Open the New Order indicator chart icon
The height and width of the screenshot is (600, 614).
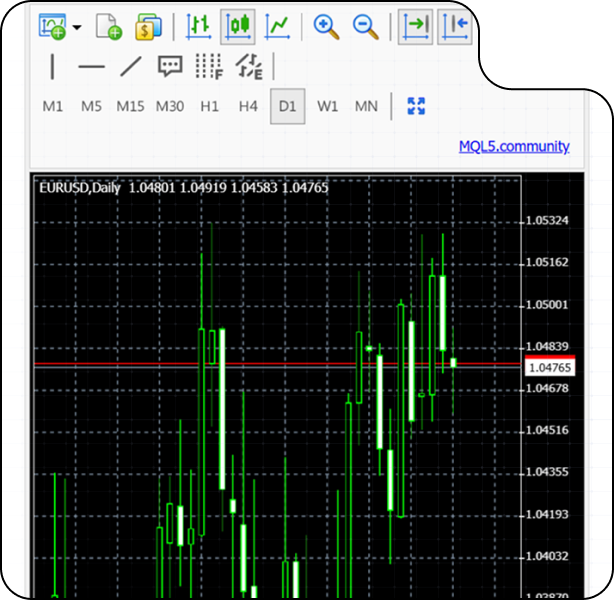(52, 26)
